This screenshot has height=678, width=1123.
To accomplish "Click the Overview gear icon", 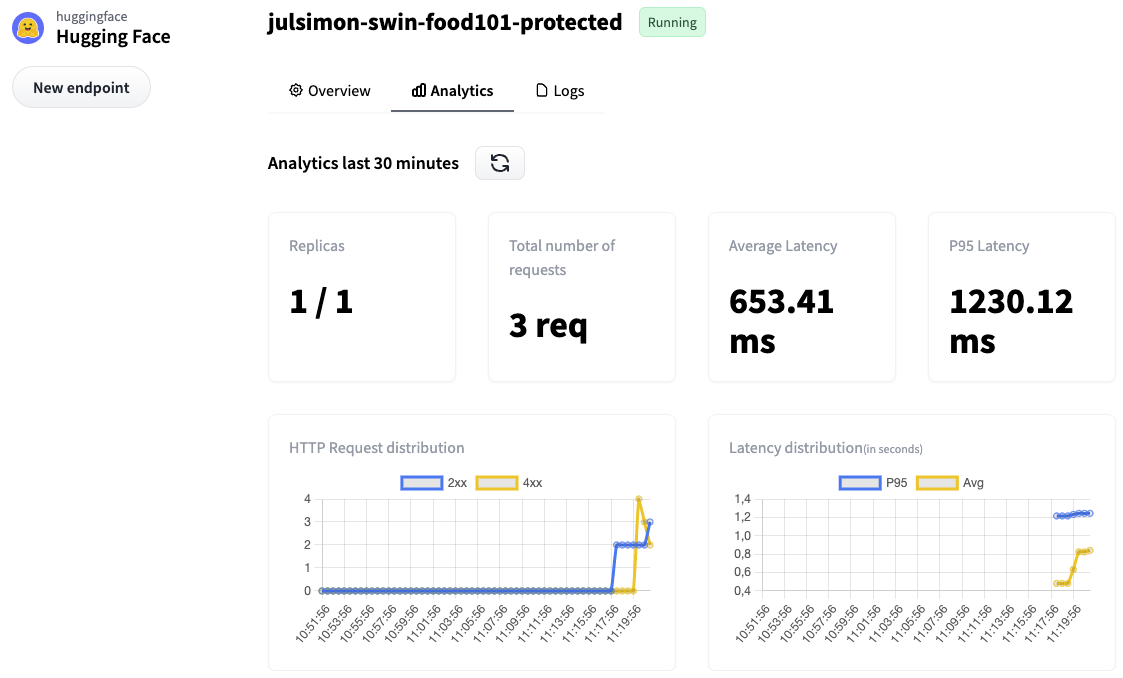I will coord(296,90).
